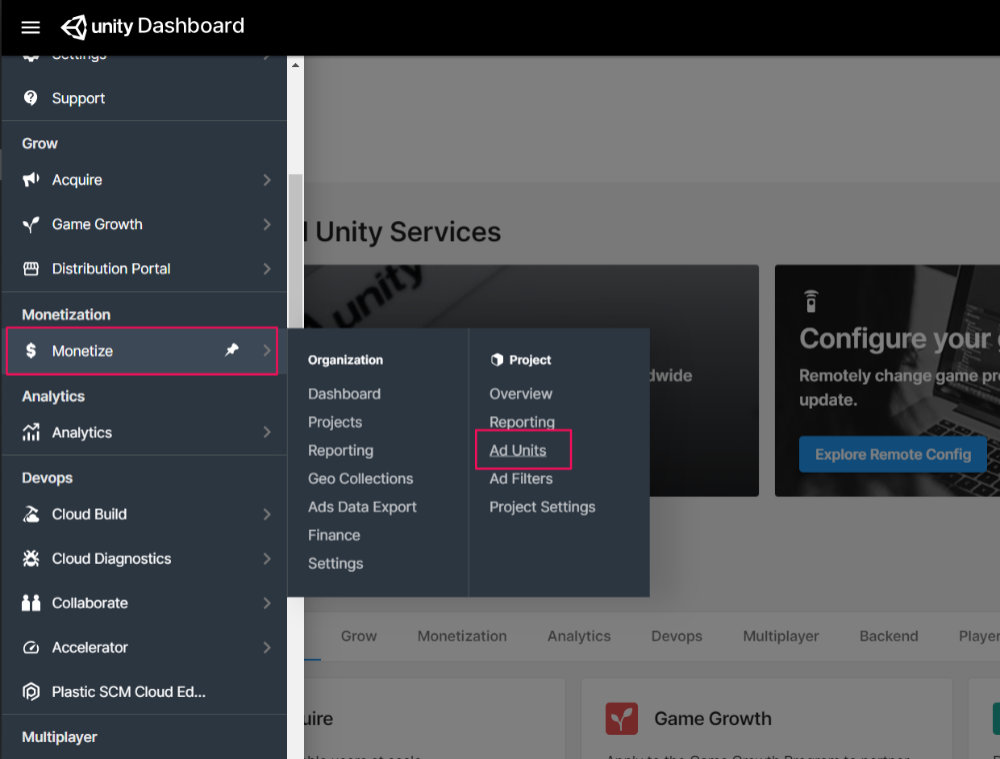This screenshot has height=759, width=1000.
Task: Click the unity Dashboard title
Action: pos(168,26)
